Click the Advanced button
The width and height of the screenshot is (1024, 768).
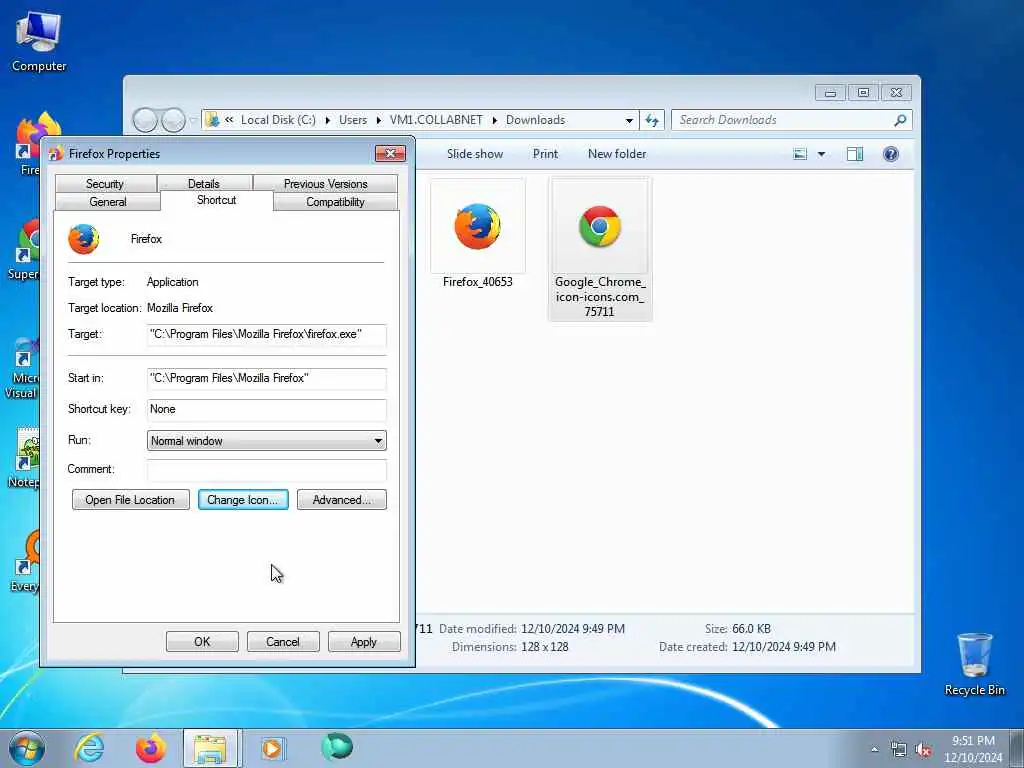pyautogui.click(x=342, y=500)
